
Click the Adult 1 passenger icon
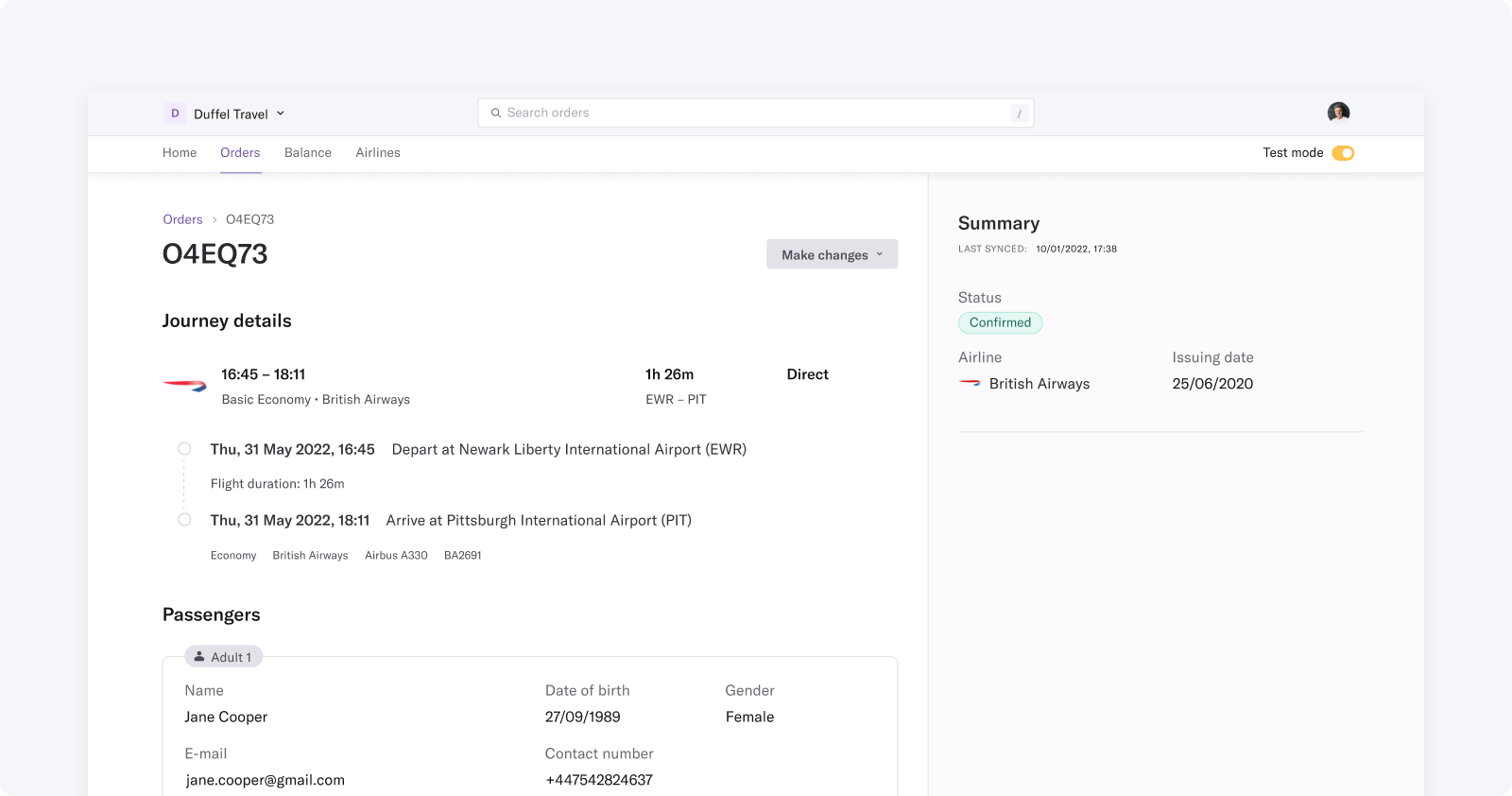[199, 656]
